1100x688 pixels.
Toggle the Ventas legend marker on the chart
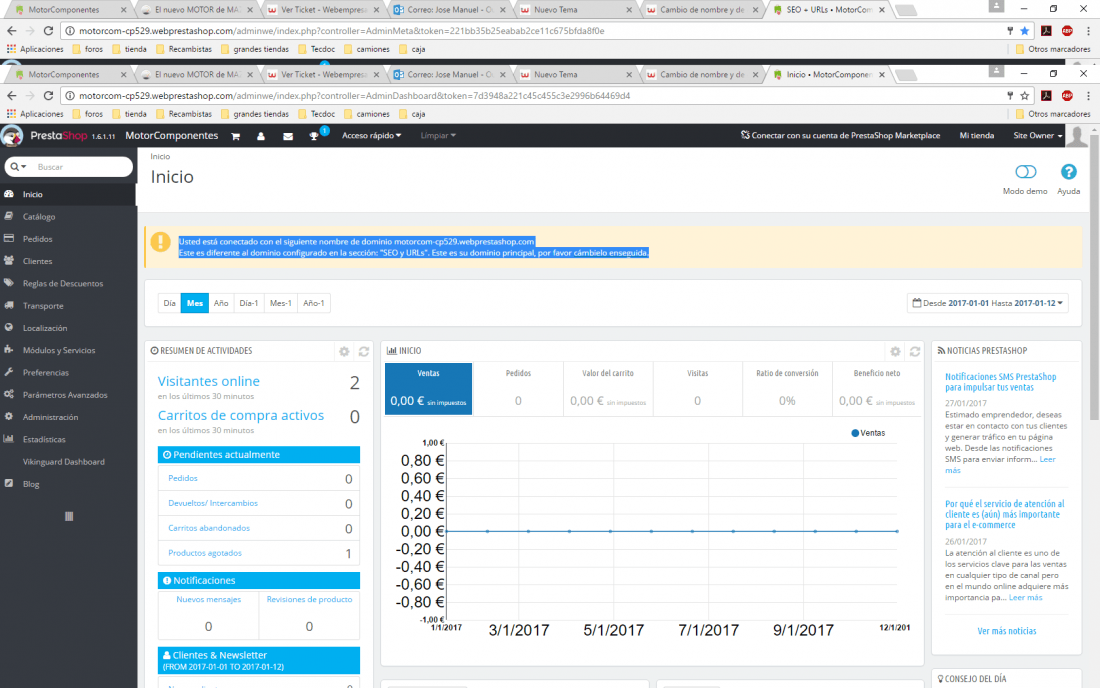point(855,433)
